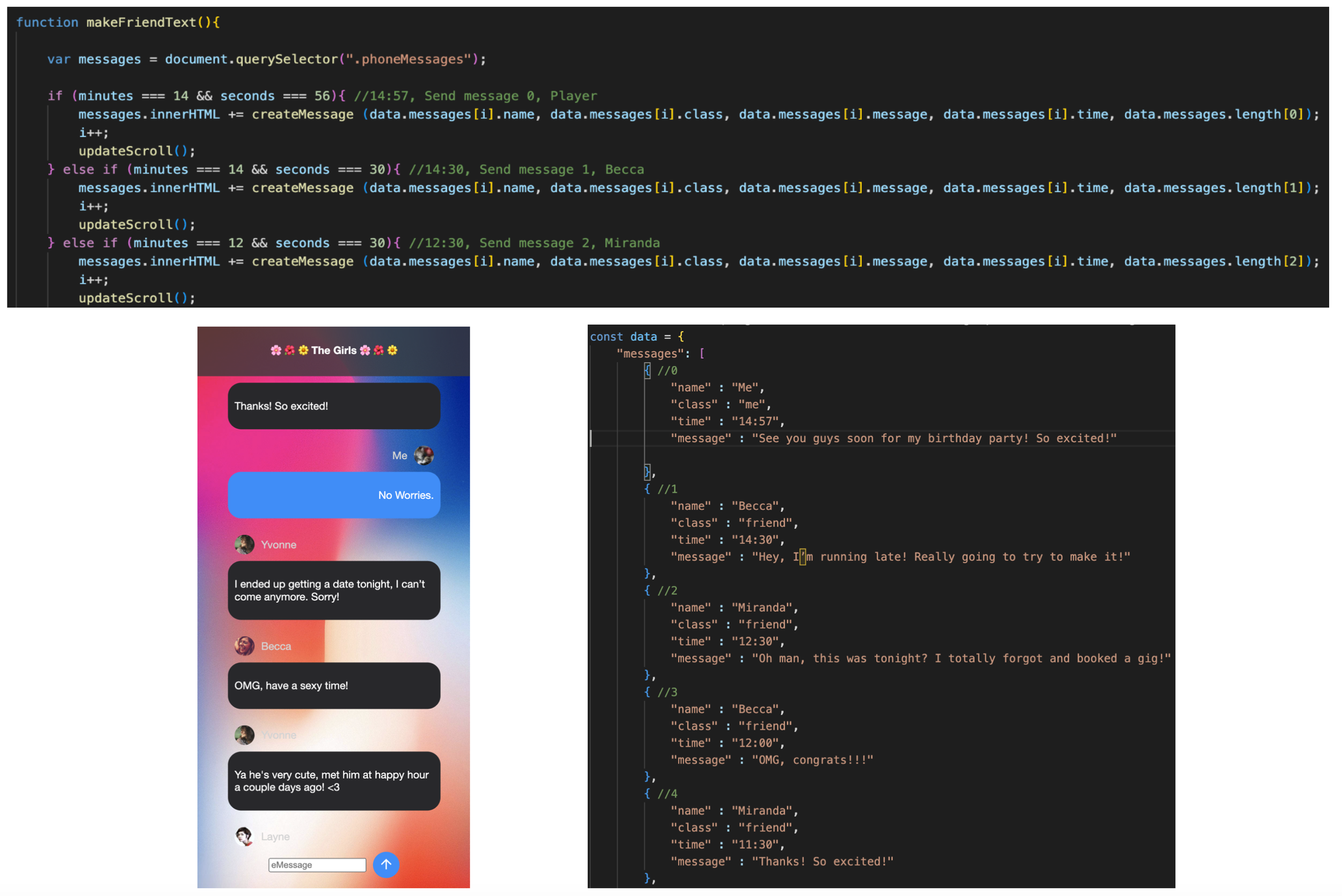The image size is (1342, 896).
Task: Click Yvonne's date tonight message bubble
Action: click(x=334, y=591)
